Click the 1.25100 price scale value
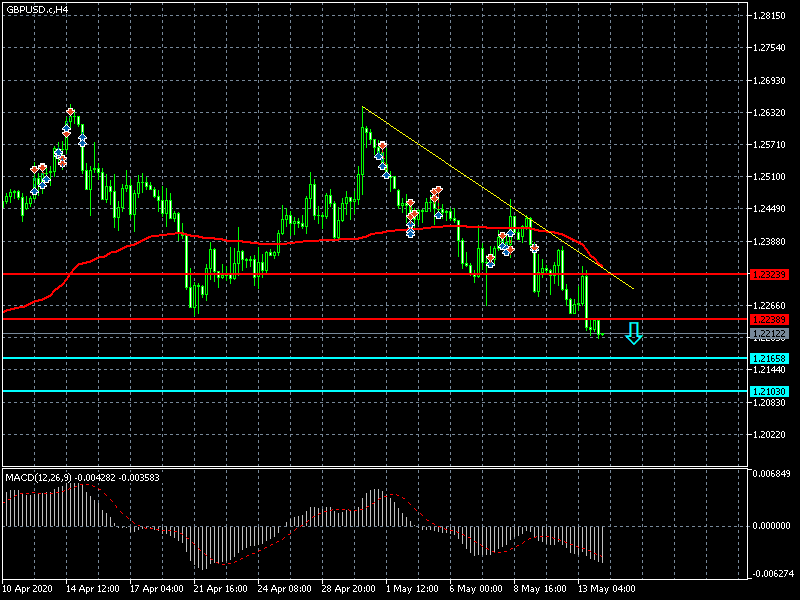The height and width of the screenshot is (600, 800). (770, 177)
